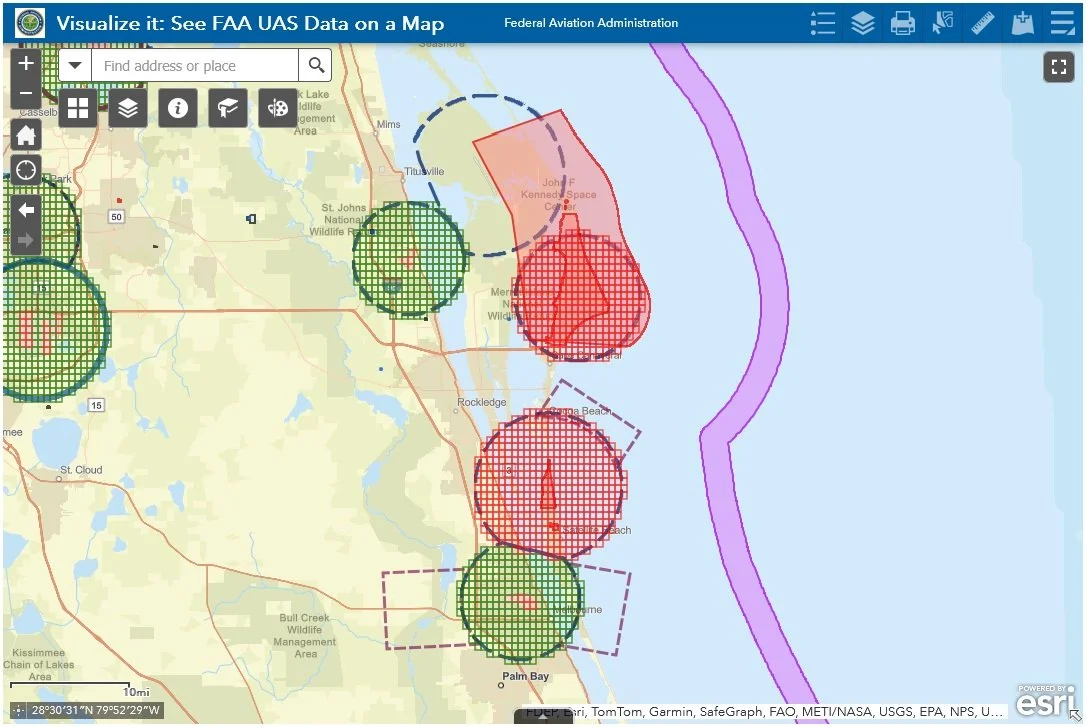Open the print tool in the header

click(903, 22)
